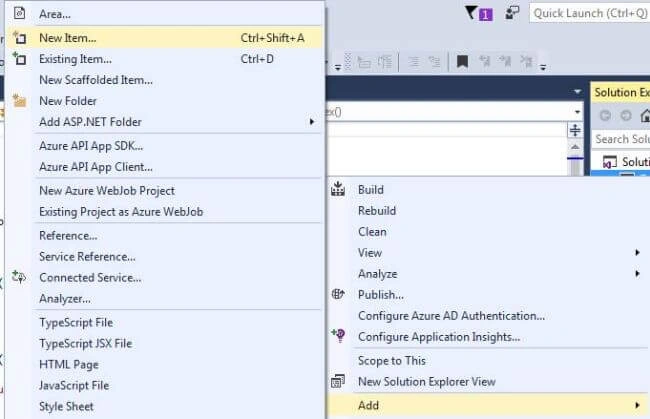Select Clean in the context menu
This screenshot has height=419, width=650.
pos(488,232)
